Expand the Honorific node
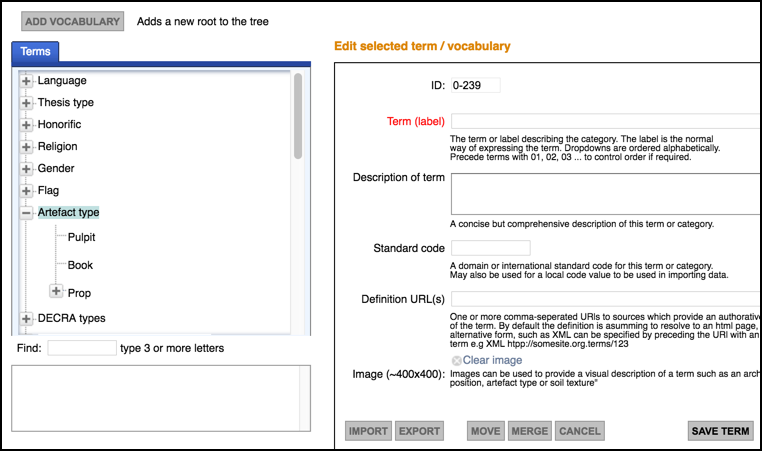 click(26, 124)
